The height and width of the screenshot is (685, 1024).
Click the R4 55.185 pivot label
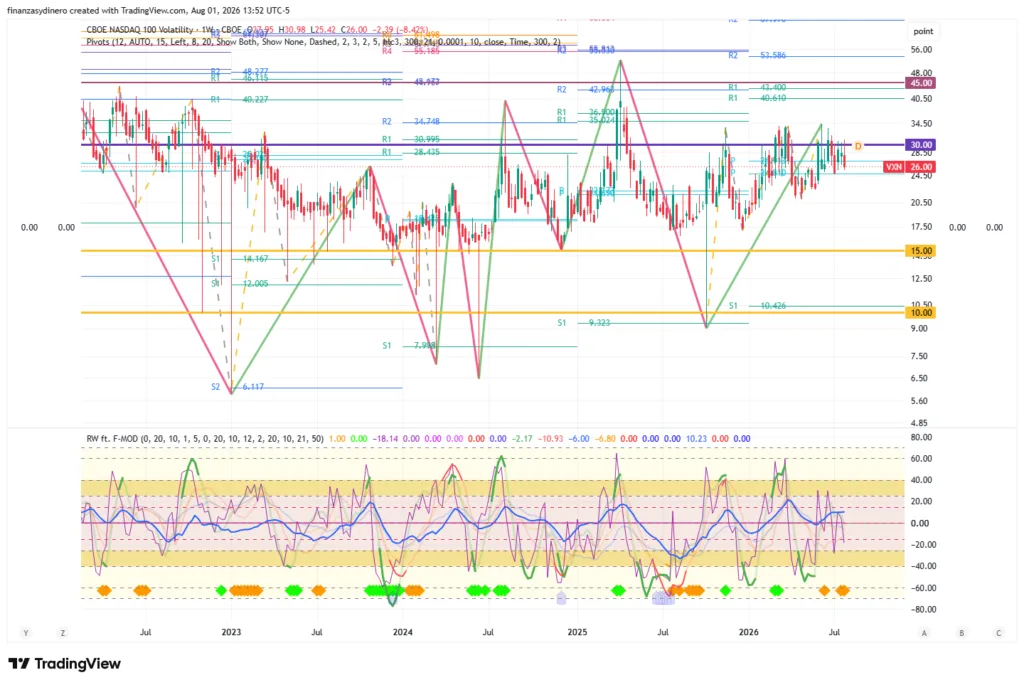(411, 51)
